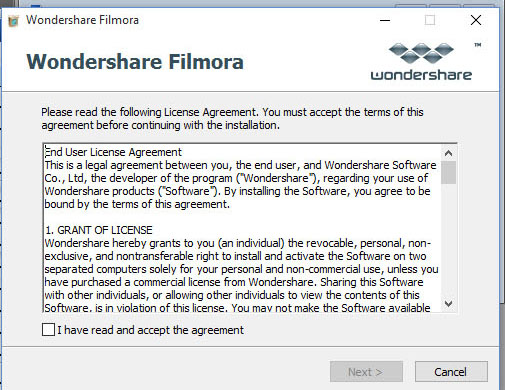Click the Next > button

pos(366,371)
